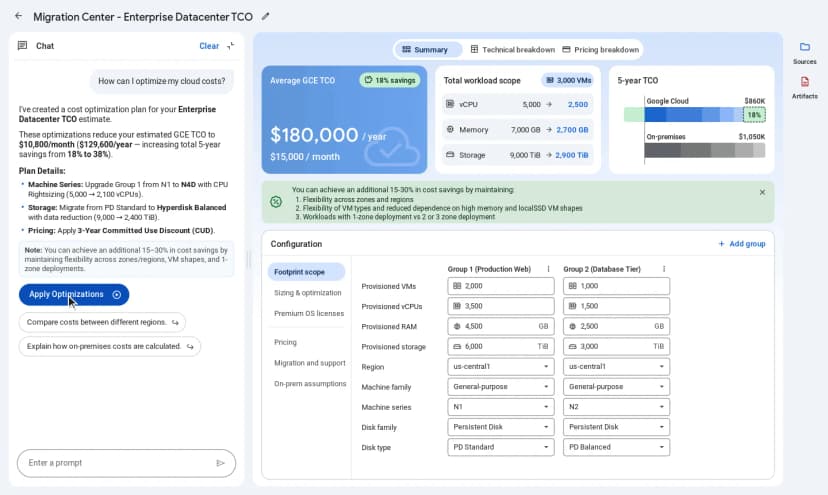This screenshot has height=495, width=828.
Task: Click the percent badge icon in savings banner
Action: pos(276,201)
